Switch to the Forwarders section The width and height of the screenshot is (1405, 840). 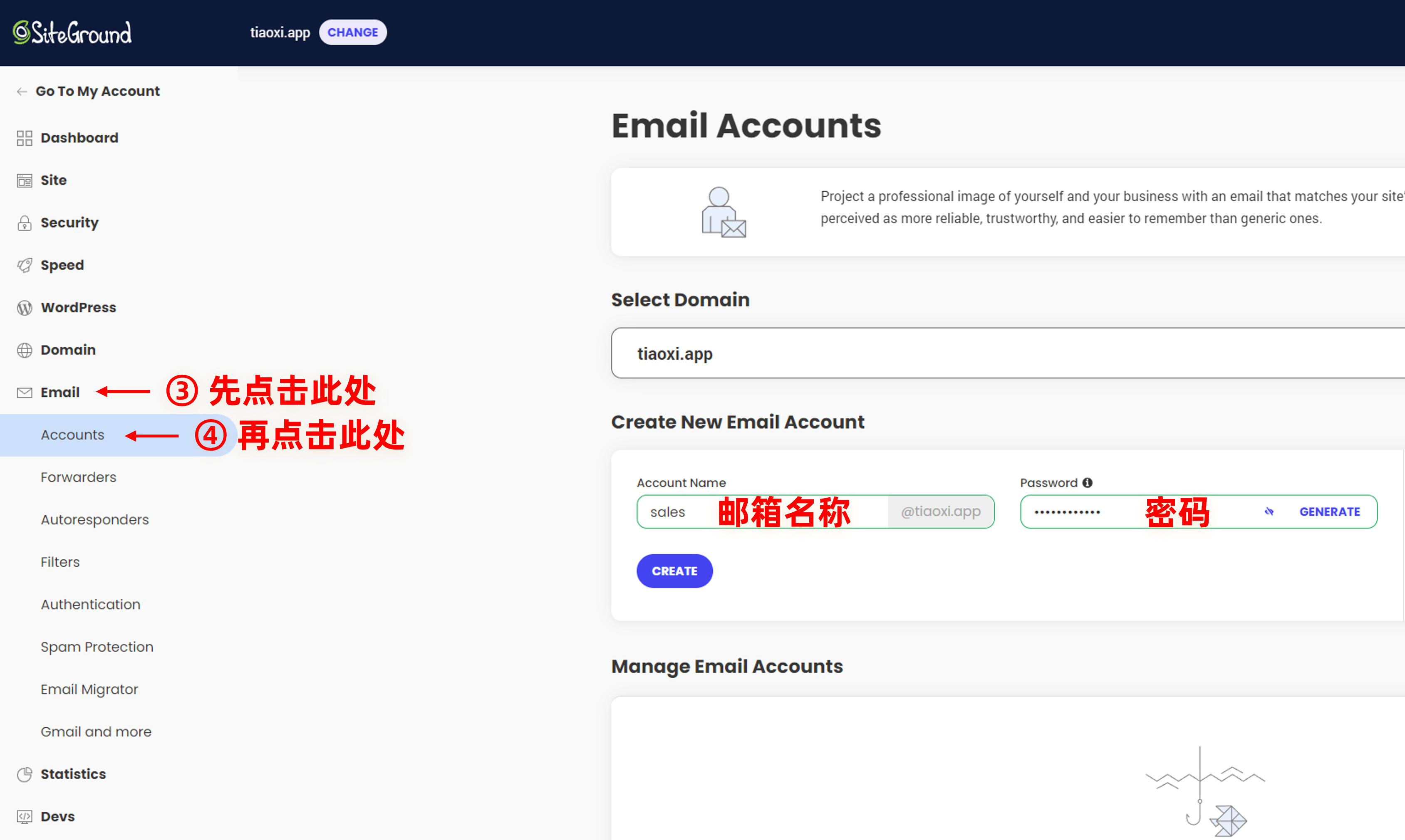tap(78, 477)
